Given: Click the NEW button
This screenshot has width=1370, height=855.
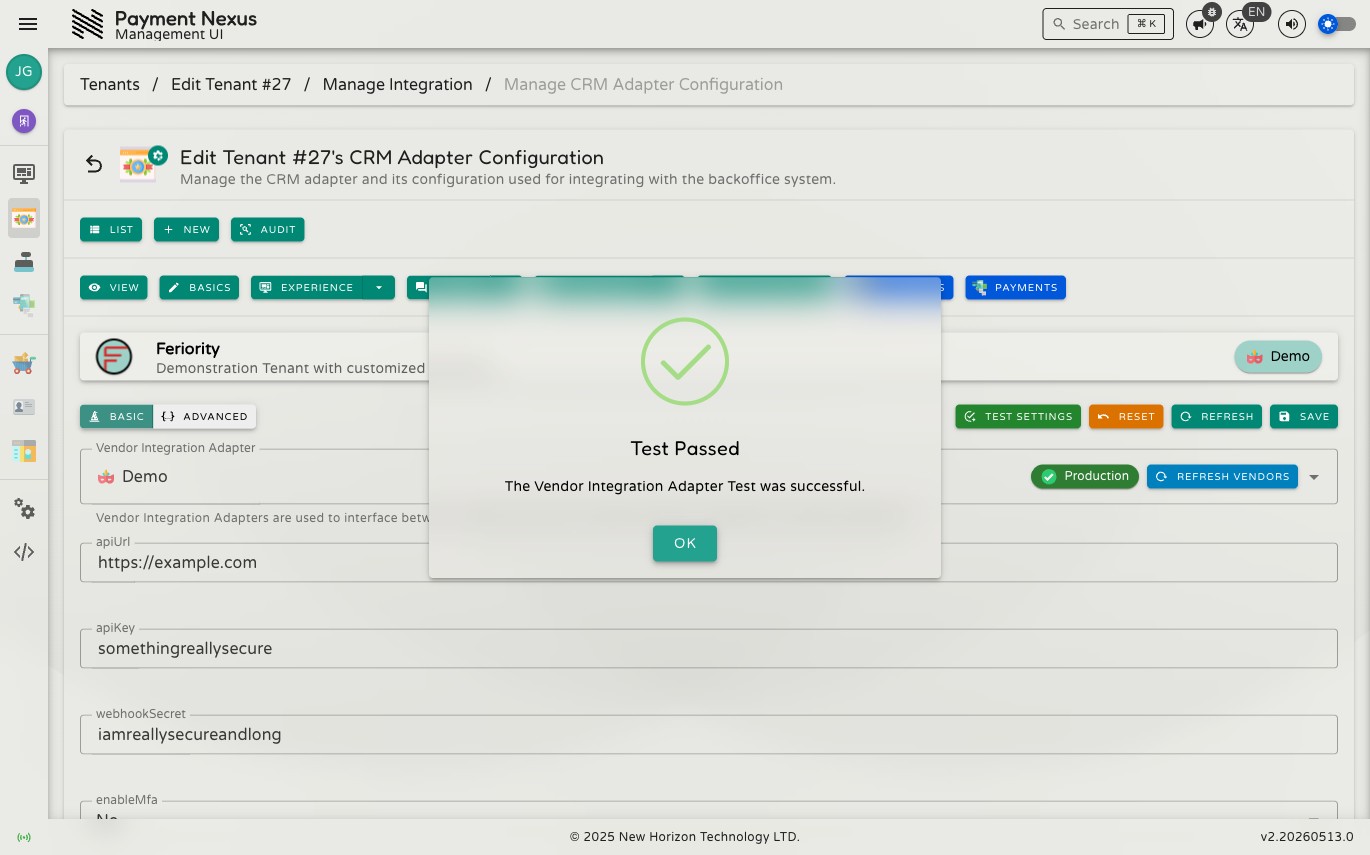Looking at the screenshot, I should click(x=187, y=229).
